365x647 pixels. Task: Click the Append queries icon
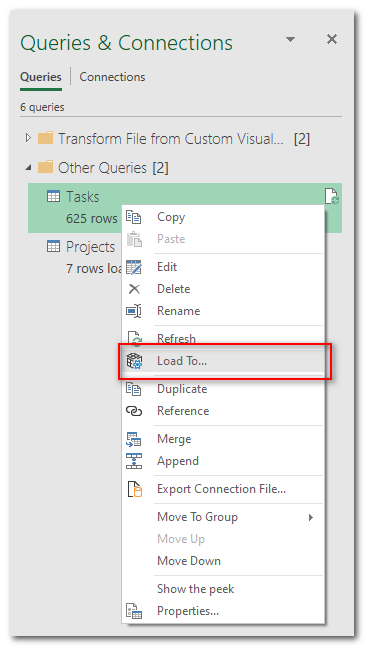click(134, 461)
